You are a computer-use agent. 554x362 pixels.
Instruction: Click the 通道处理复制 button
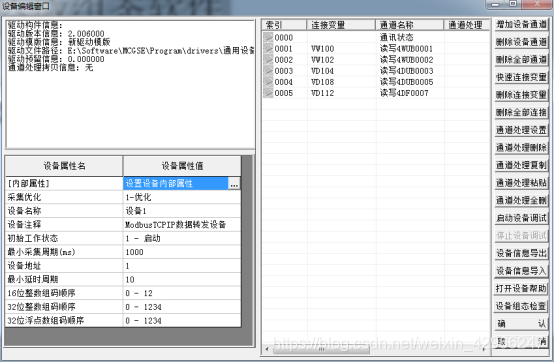pyautogui.click(x=521, y=165)
